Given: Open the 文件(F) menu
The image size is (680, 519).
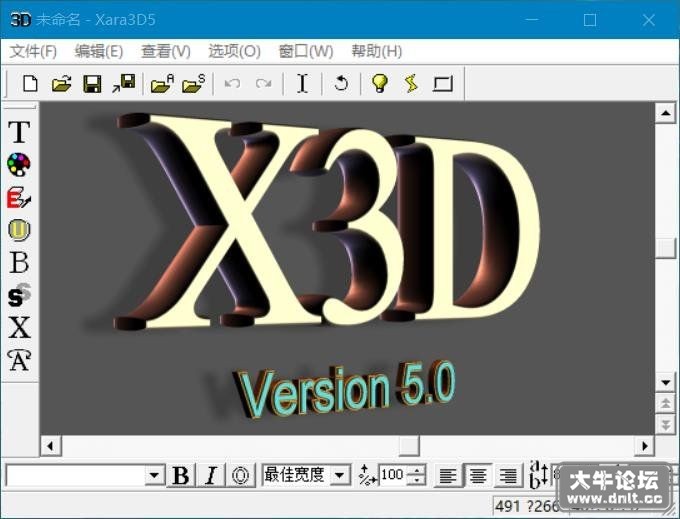Looking at the screenshot, I should coord(33,51).
